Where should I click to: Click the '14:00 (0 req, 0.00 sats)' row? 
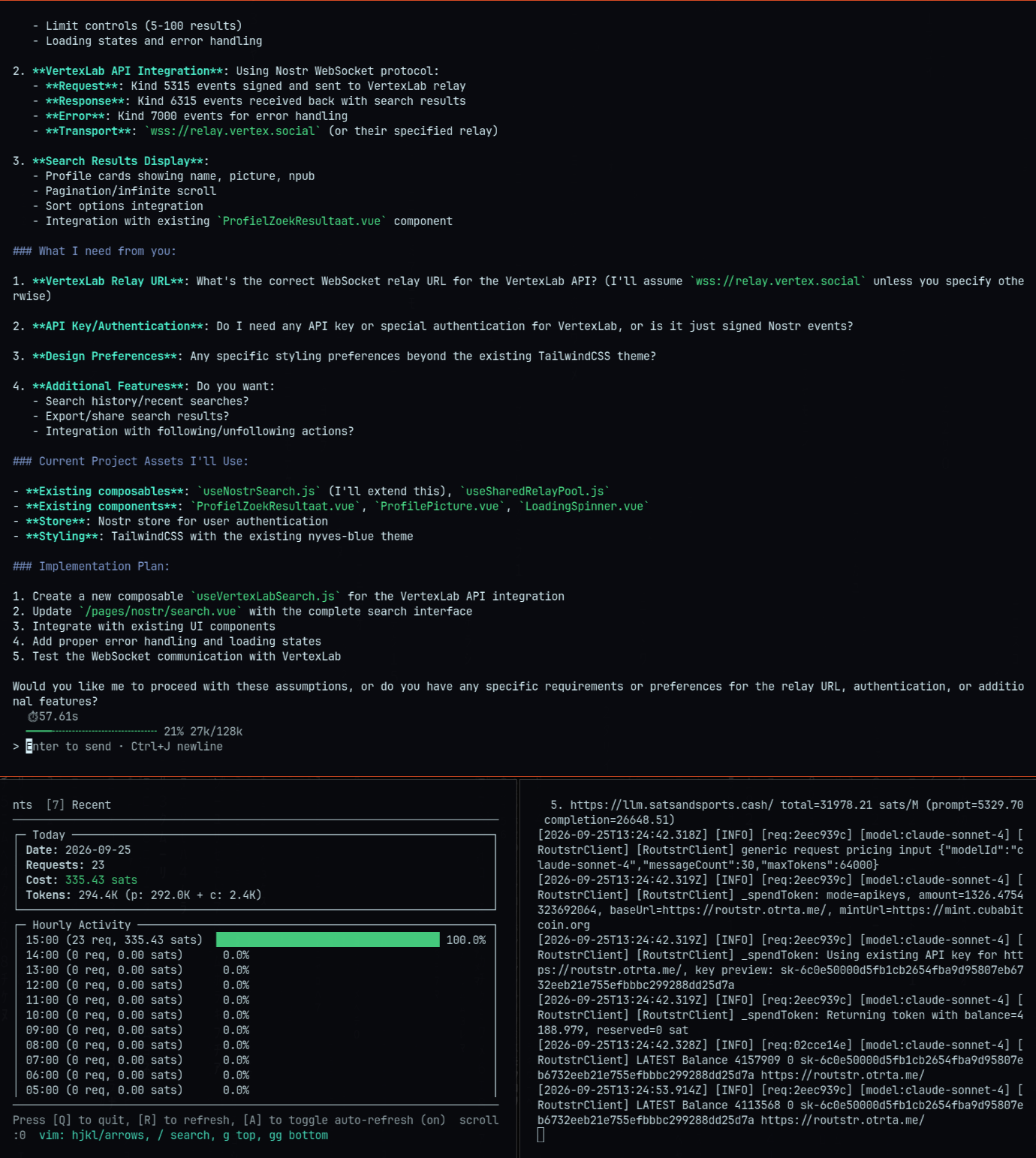[104, 955]
